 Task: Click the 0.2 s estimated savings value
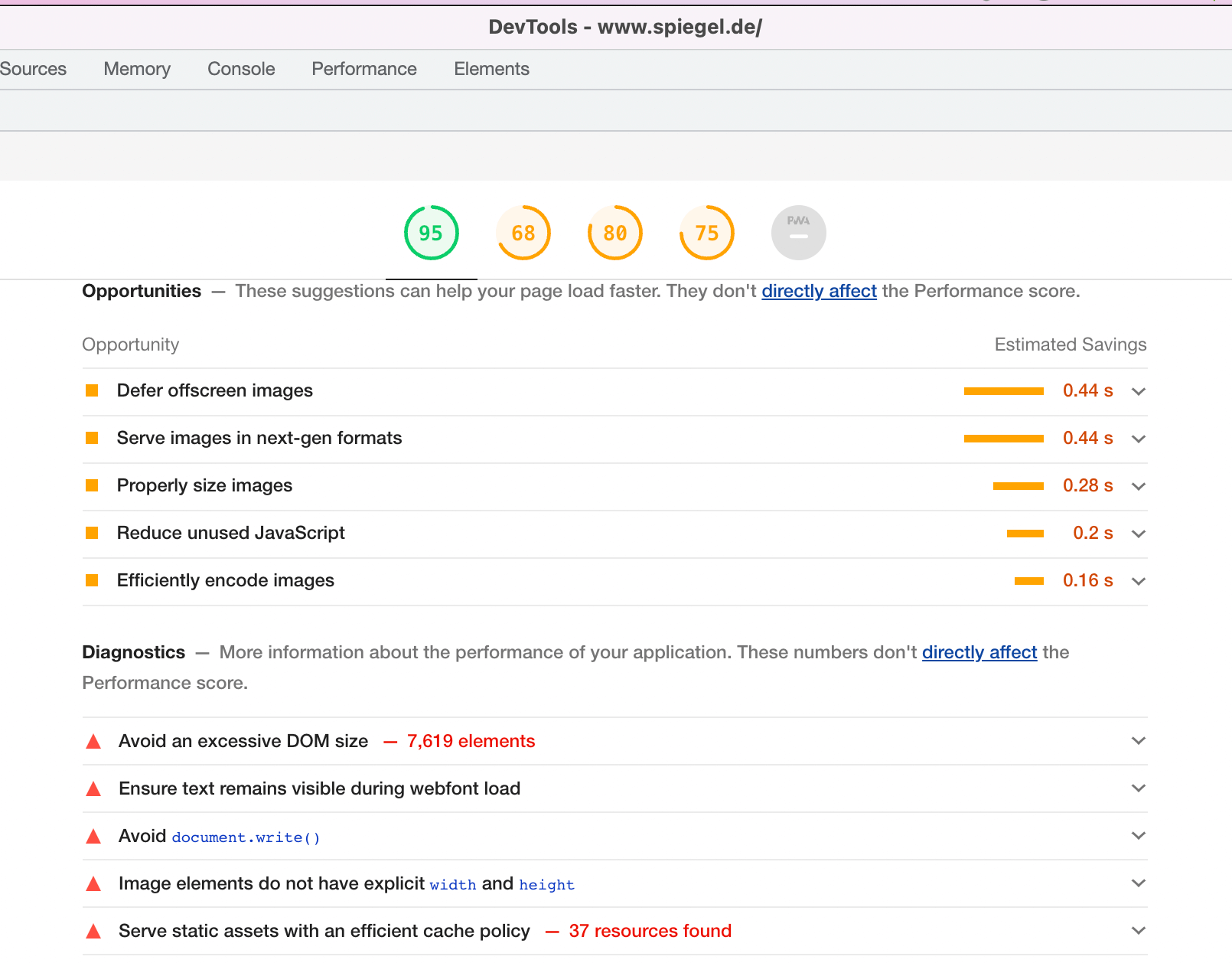1093,533
